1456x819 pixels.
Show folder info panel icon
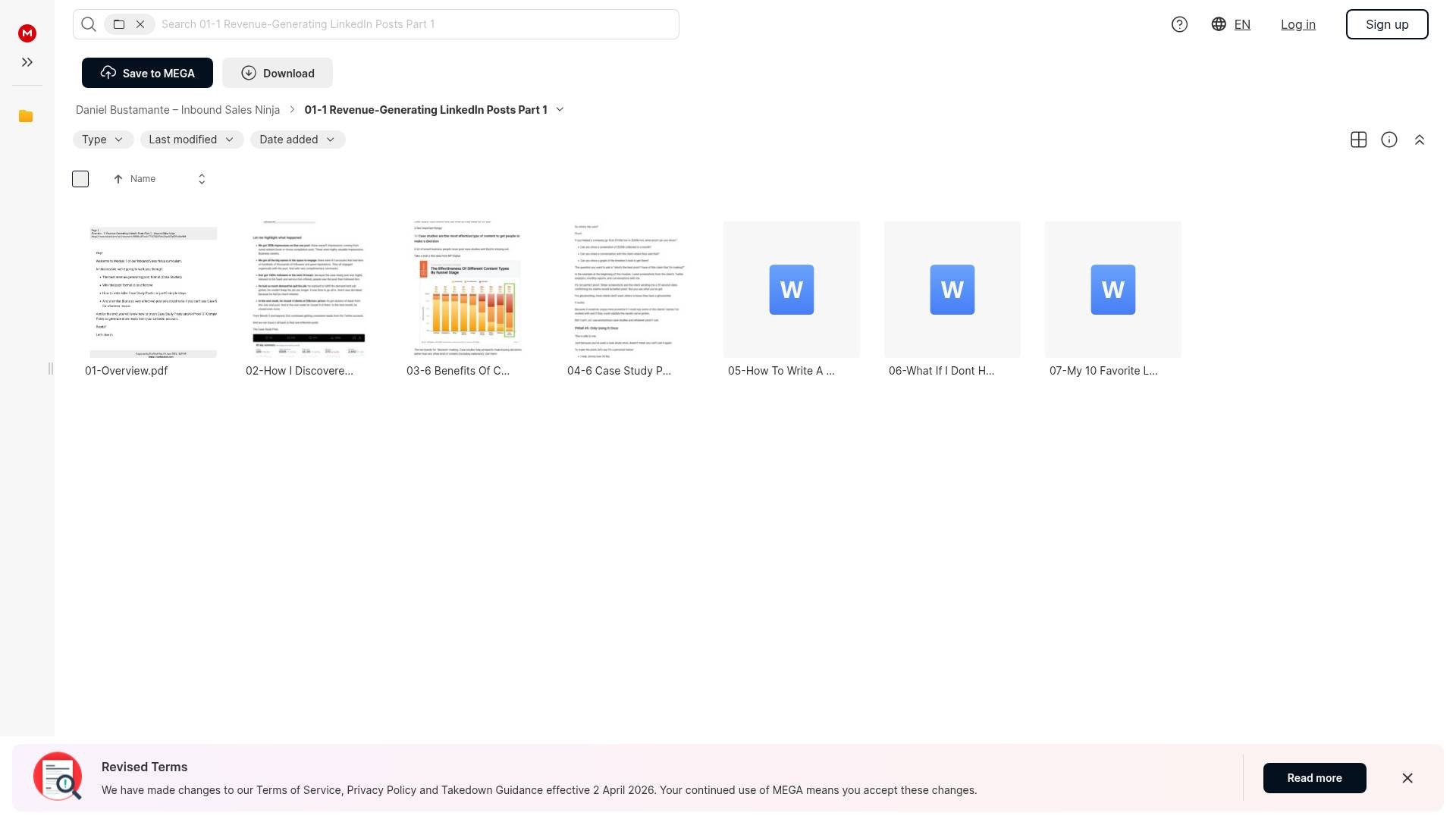coord(1389,140)
